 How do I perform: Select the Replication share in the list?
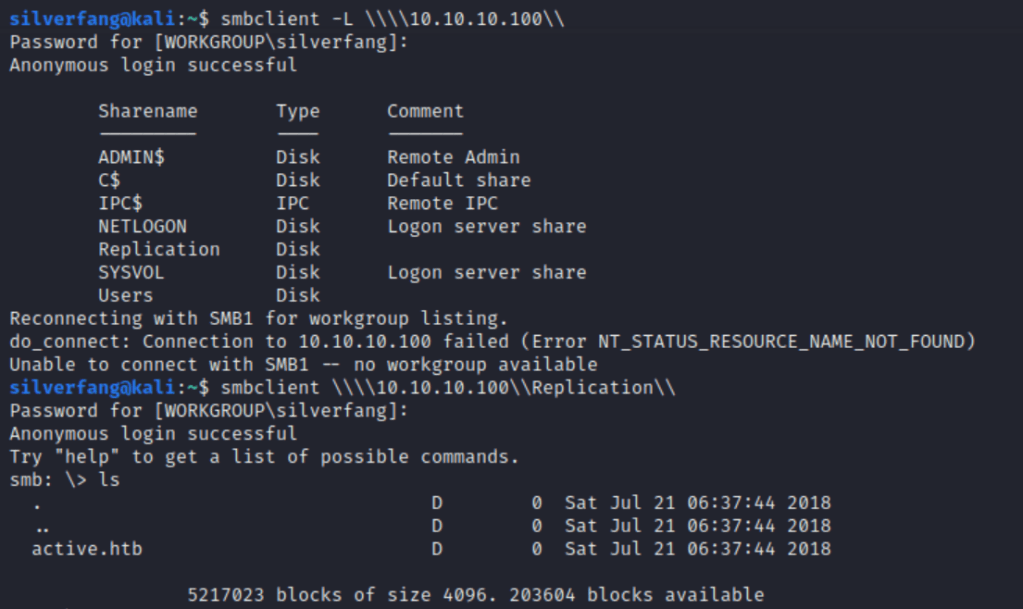pyautogui.click(x=159, y=249)
